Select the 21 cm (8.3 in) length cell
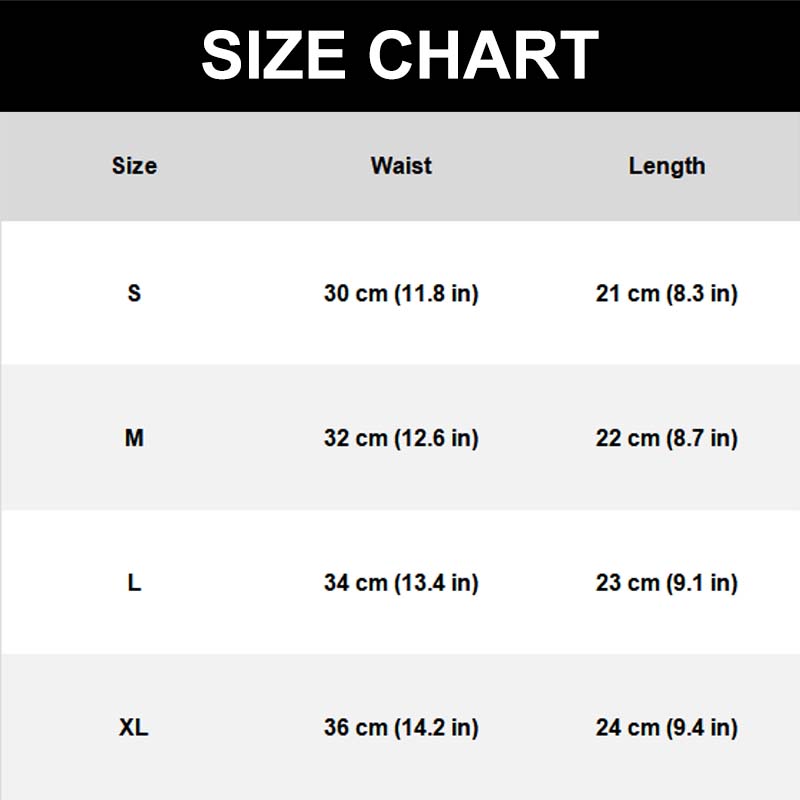 point(667,294)
